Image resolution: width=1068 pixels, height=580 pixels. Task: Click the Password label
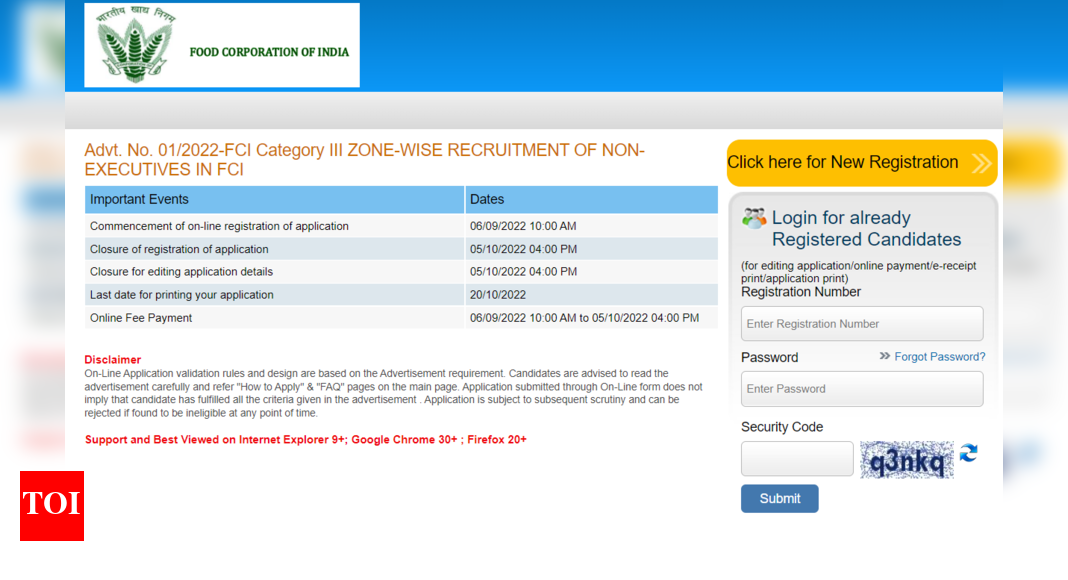[768, 356]
